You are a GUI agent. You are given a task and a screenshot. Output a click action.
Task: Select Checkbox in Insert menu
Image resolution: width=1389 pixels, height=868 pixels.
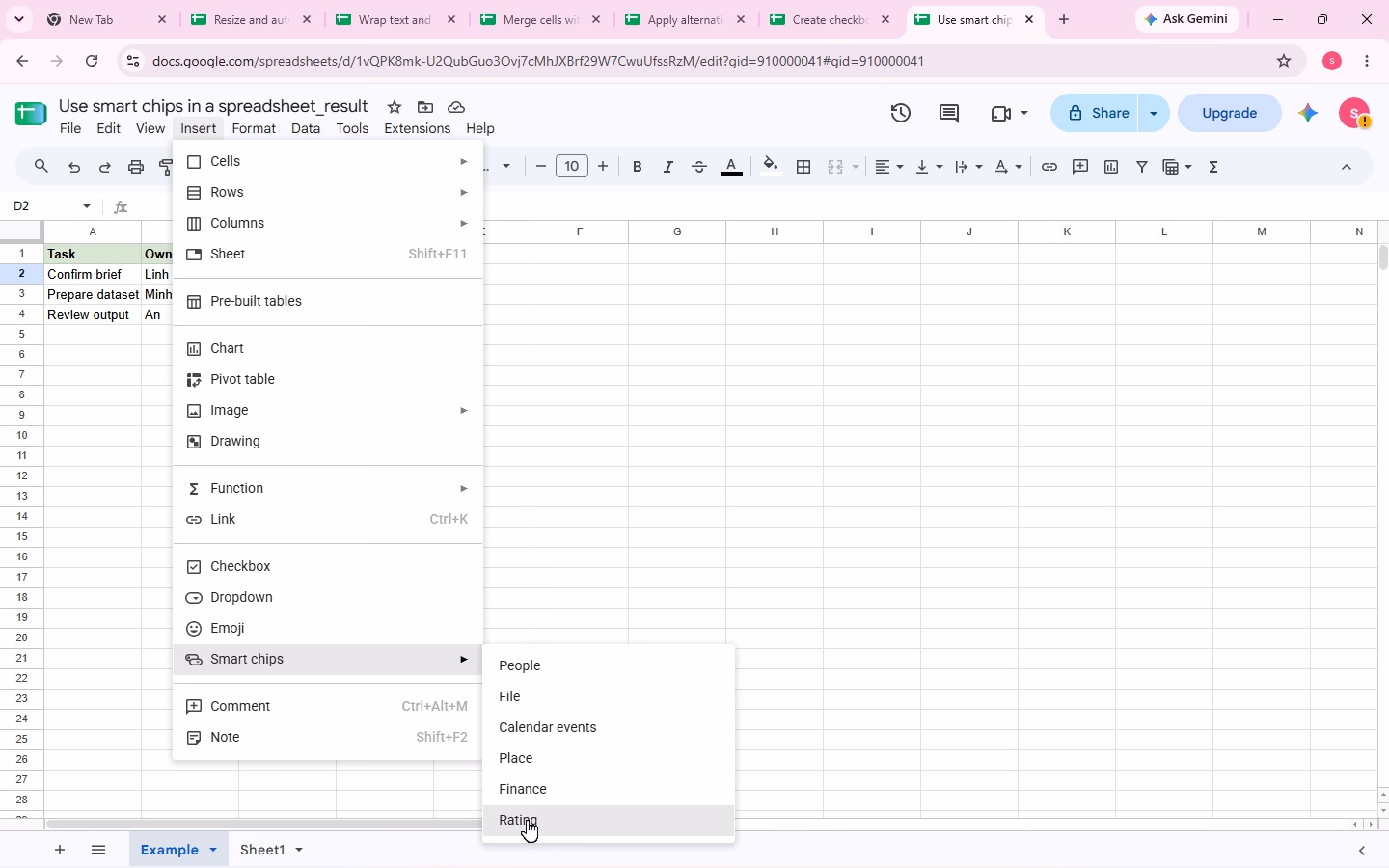[328, 566]
